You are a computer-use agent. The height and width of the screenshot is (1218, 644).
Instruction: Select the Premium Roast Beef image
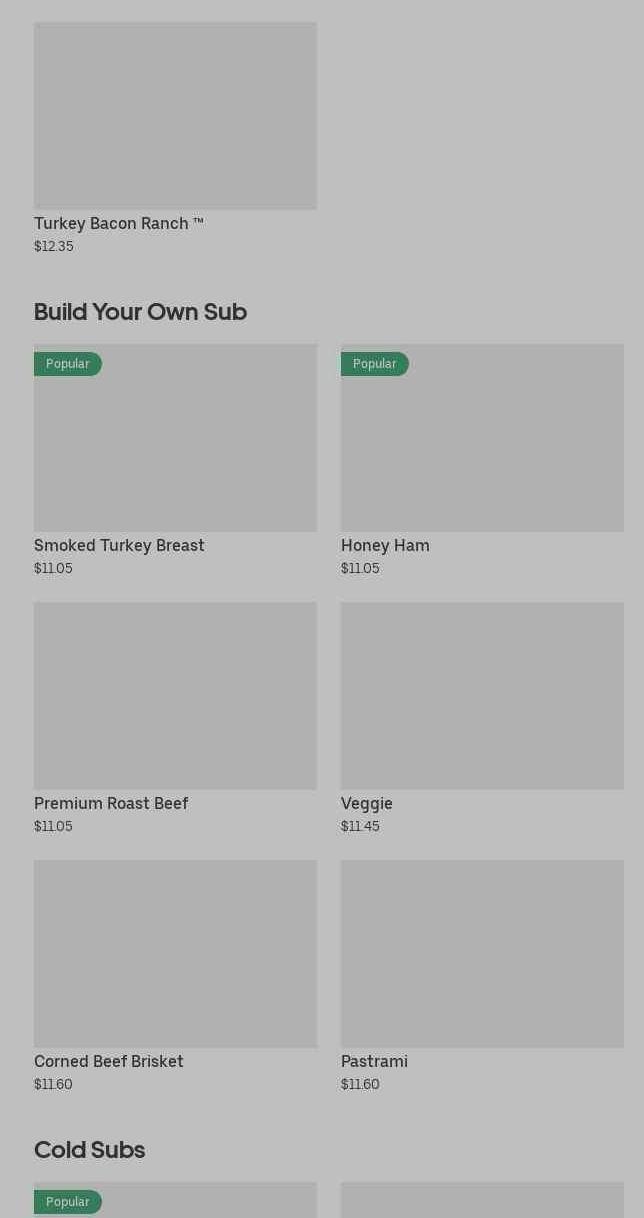pos(175,695)
